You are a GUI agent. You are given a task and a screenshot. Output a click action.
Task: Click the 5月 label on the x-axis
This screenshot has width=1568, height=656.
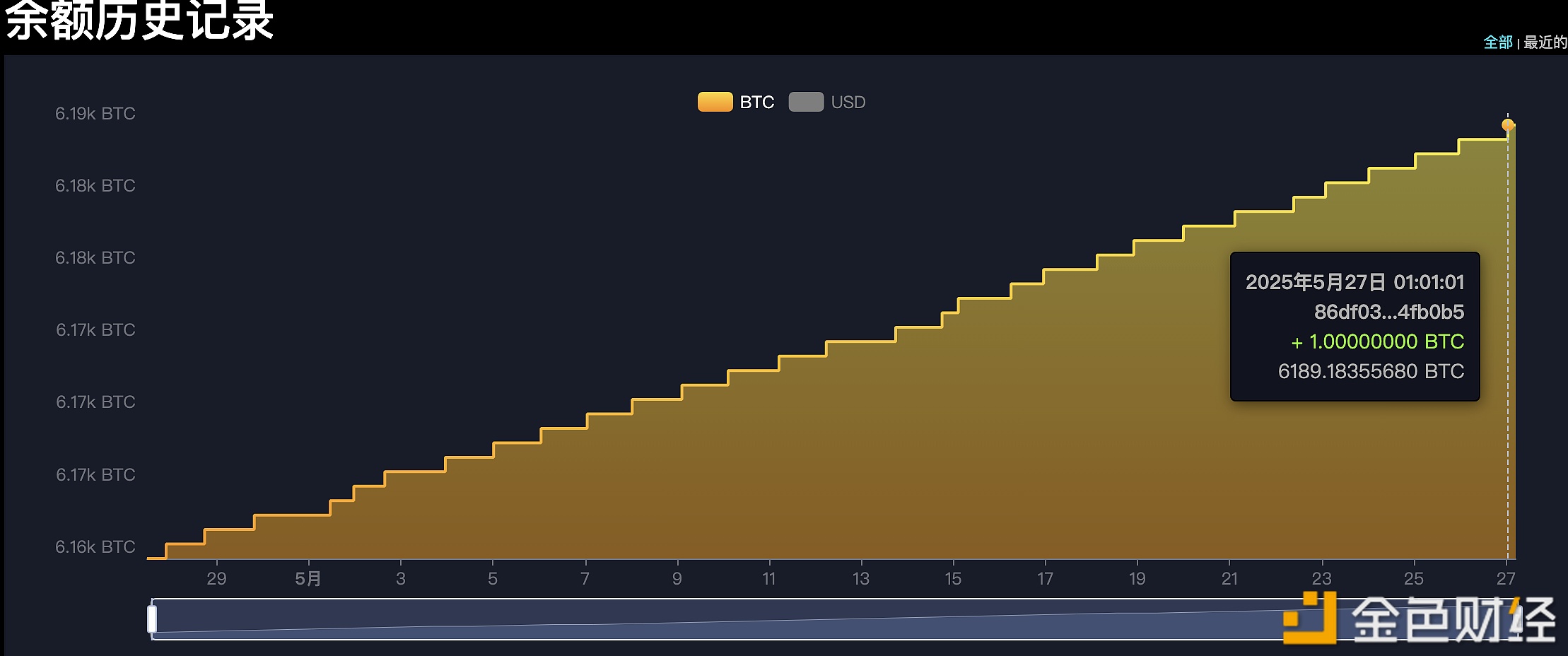(x=308, y=578)
